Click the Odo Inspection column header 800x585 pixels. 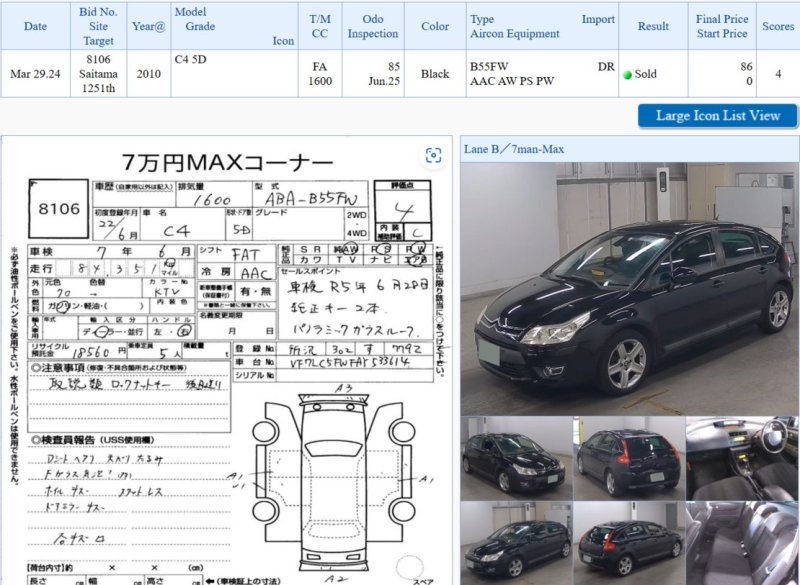[x=373, y=26]
